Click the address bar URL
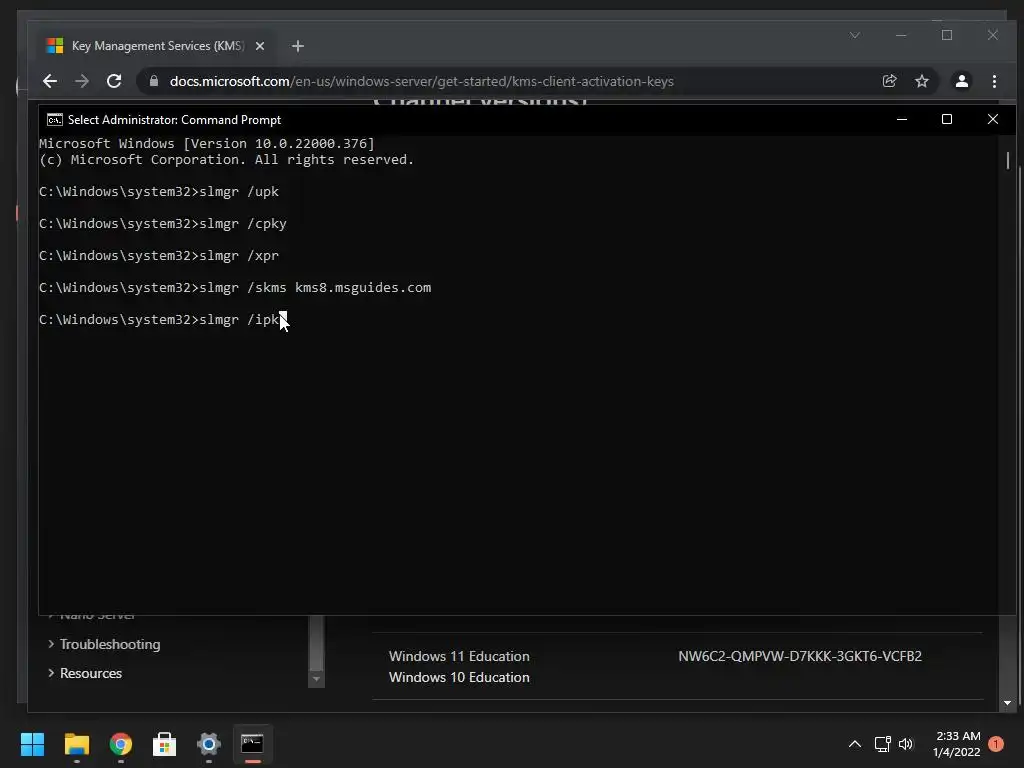Screen dimensions: 1024x768 point(421,81)
